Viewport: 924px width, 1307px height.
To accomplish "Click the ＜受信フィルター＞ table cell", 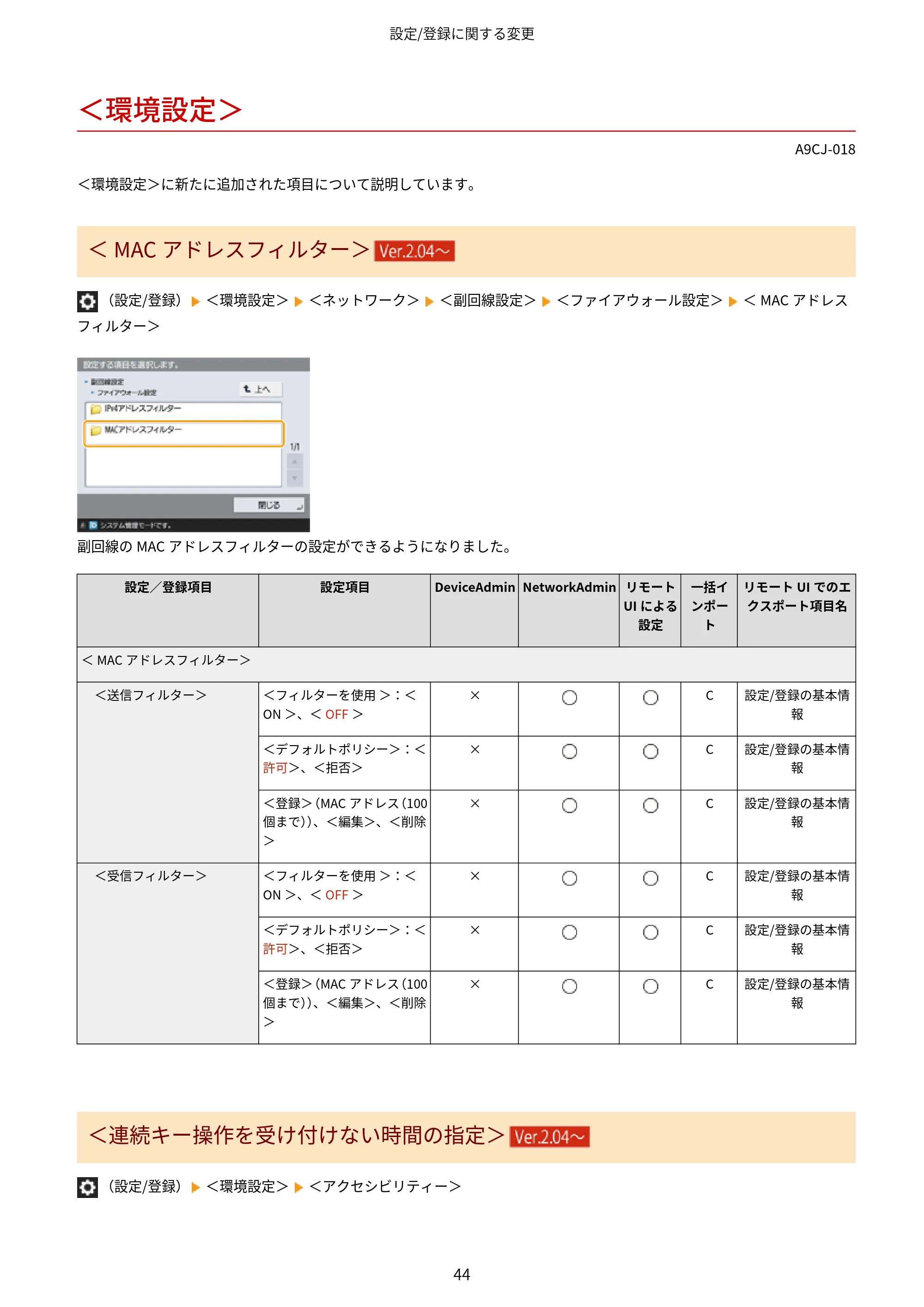I will coord(168,954).
